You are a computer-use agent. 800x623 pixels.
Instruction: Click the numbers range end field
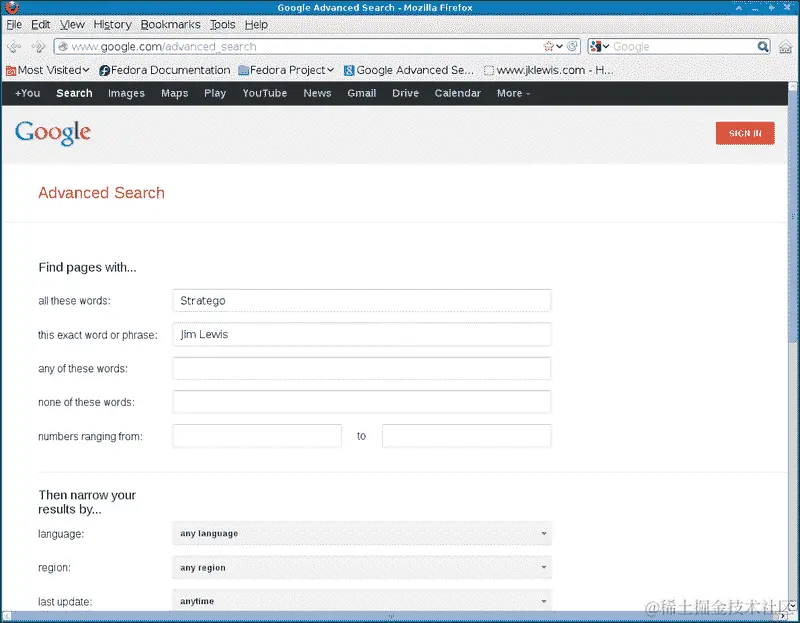[x=466, y=436]
